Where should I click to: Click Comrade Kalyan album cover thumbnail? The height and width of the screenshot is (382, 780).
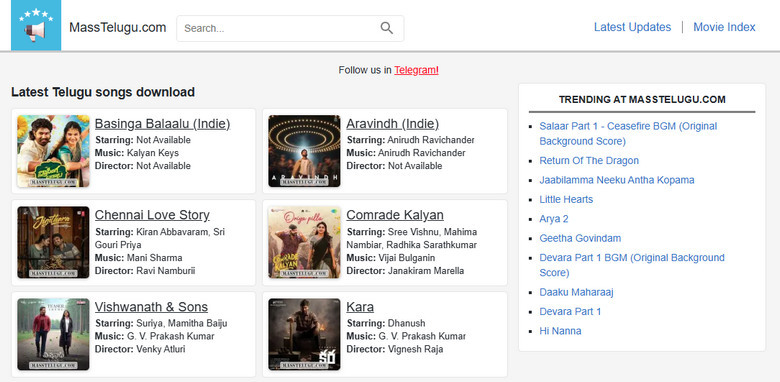(x=304, y=242)
